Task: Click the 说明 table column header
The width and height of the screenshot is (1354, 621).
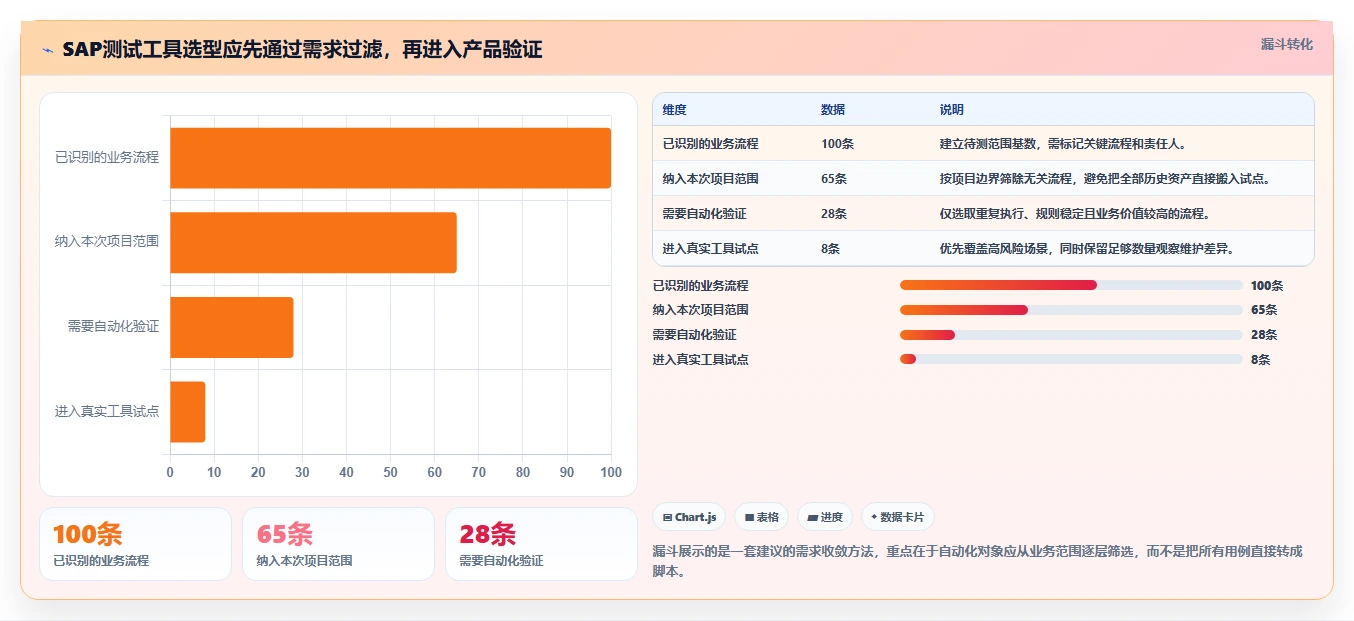Action: pos(952,110)
